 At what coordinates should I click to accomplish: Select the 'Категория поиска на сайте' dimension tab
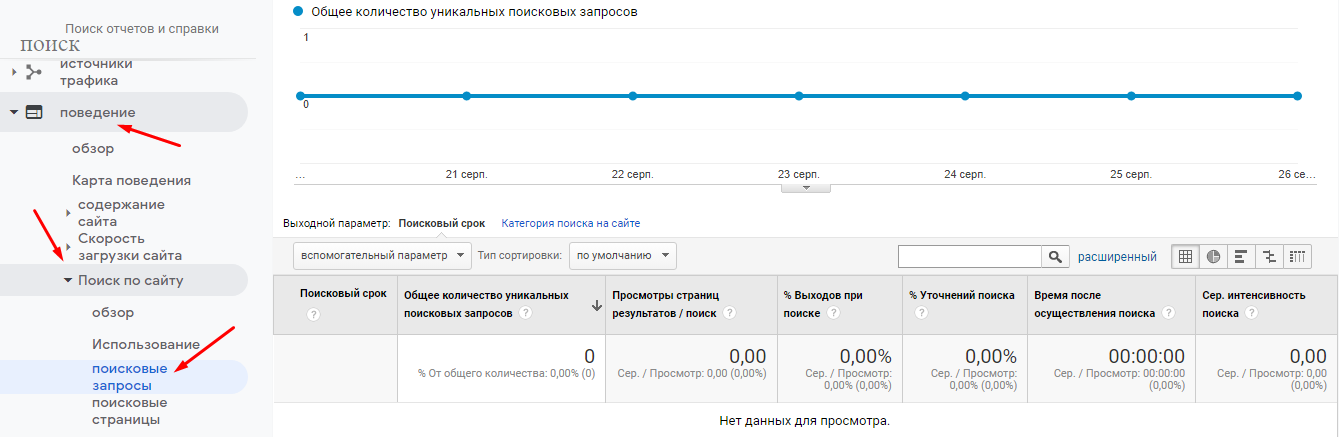click(x=570, y=223)
